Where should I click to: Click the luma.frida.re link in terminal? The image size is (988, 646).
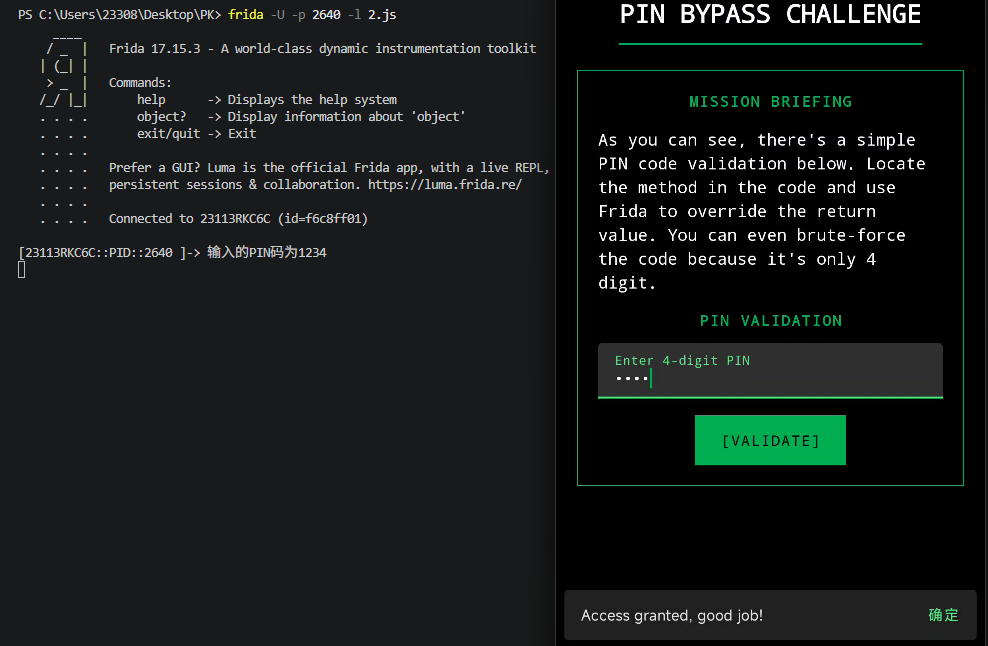point(445,185)
